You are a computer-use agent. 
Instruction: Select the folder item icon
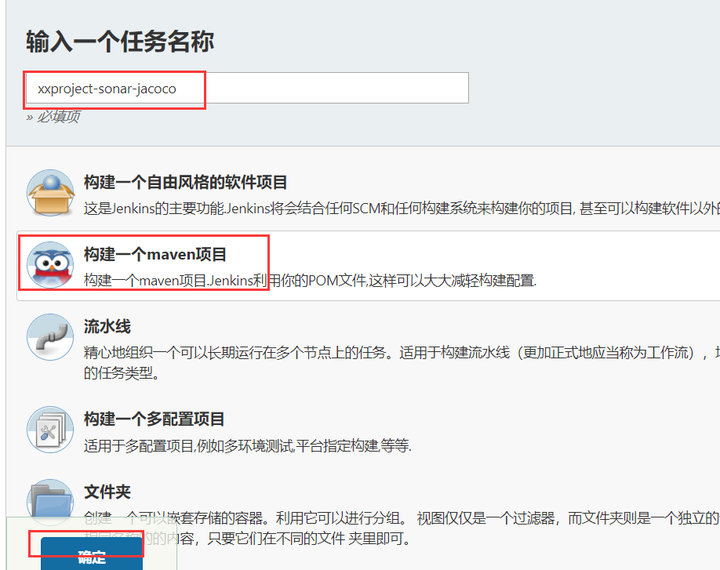coord(51,502)
